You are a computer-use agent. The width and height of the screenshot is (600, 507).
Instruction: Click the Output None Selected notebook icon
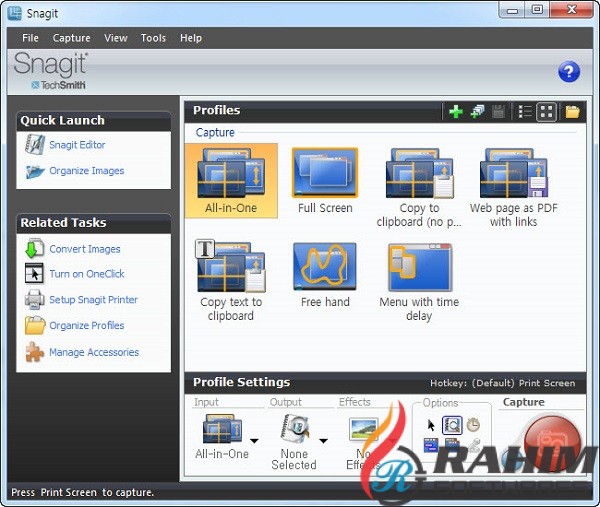click(294, 428)
